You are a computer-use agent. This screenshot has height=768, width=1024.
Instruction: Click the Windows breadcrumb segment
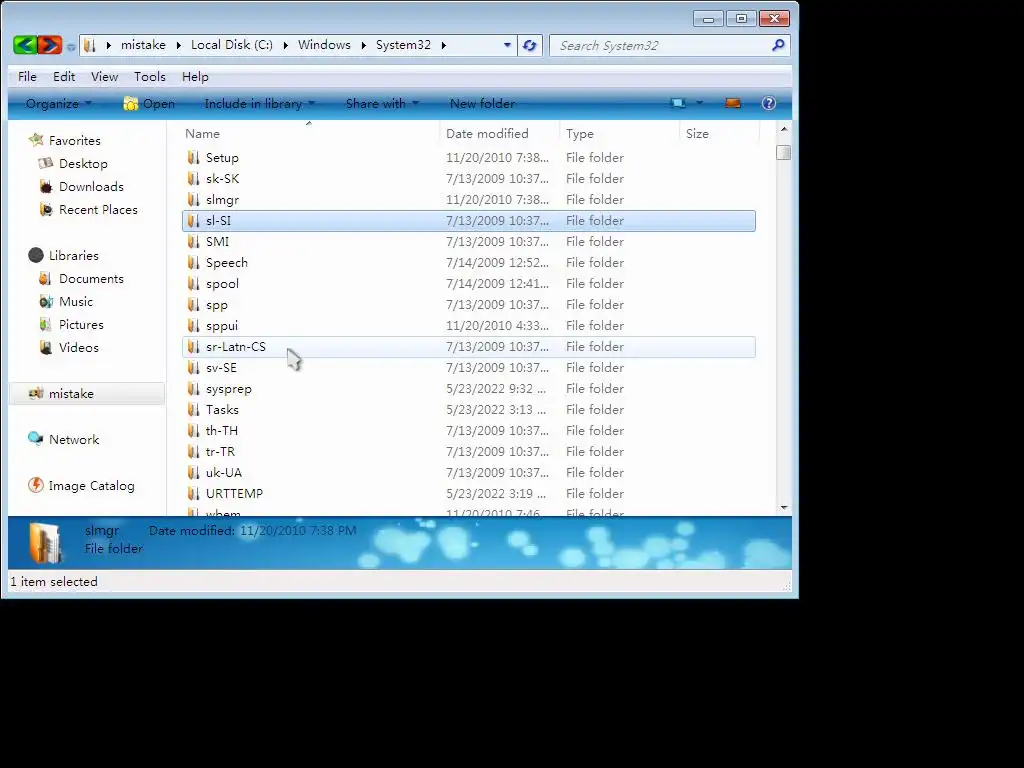tap(325, 45)
